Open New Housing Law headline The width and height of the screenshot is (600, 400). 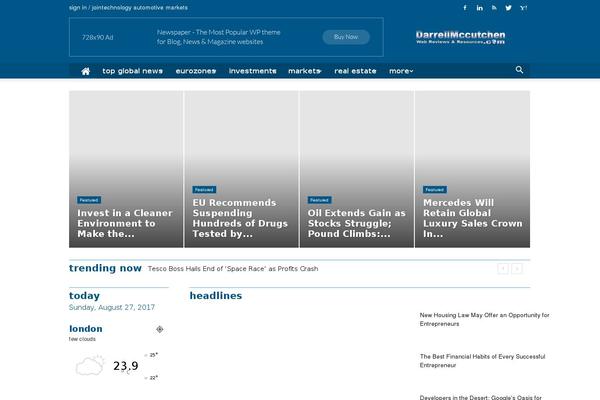[x=484, y=319]
